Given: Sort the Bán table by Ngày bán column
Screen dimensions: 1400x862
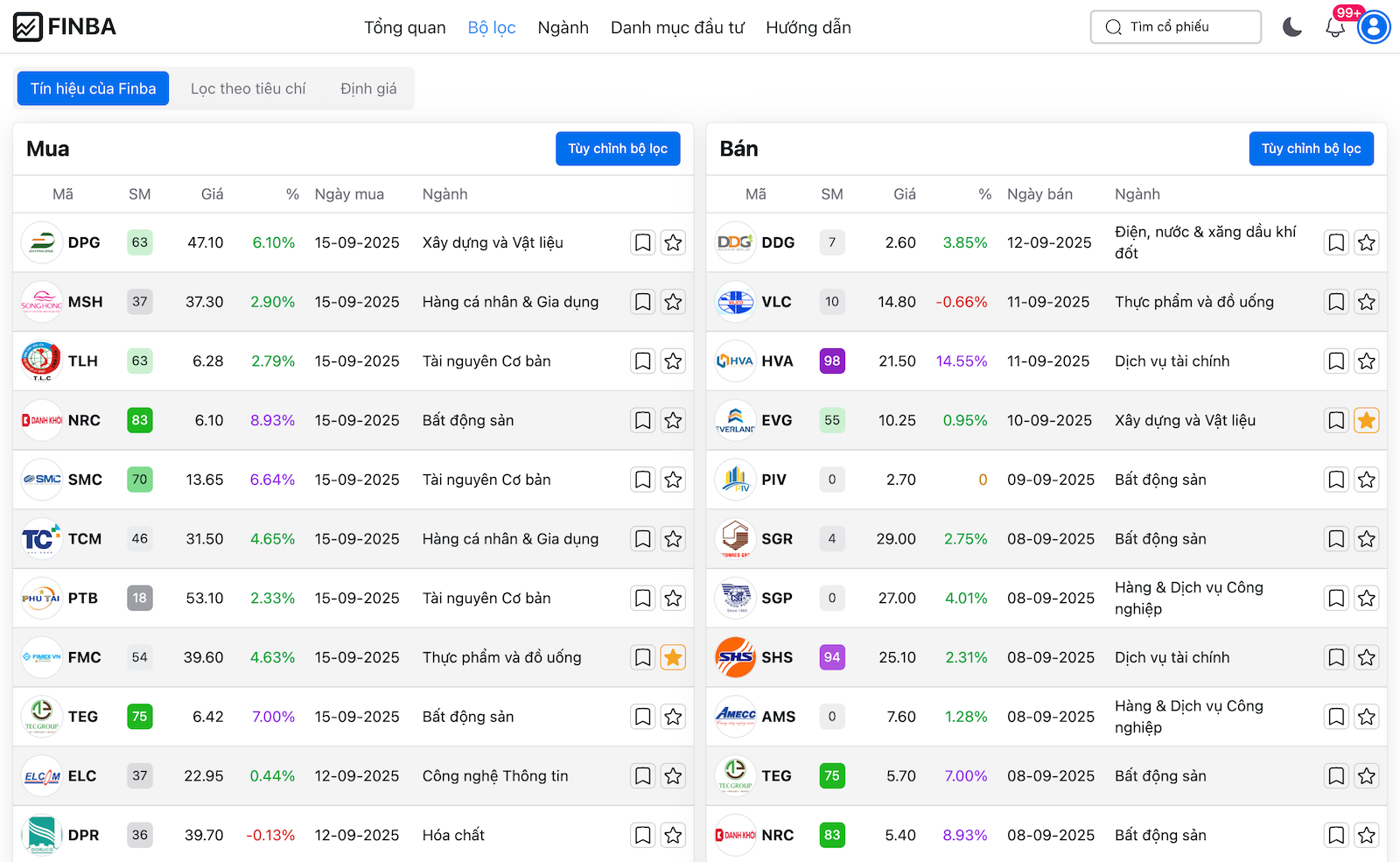Looking at the screenshot, I should pos(1039,193).
